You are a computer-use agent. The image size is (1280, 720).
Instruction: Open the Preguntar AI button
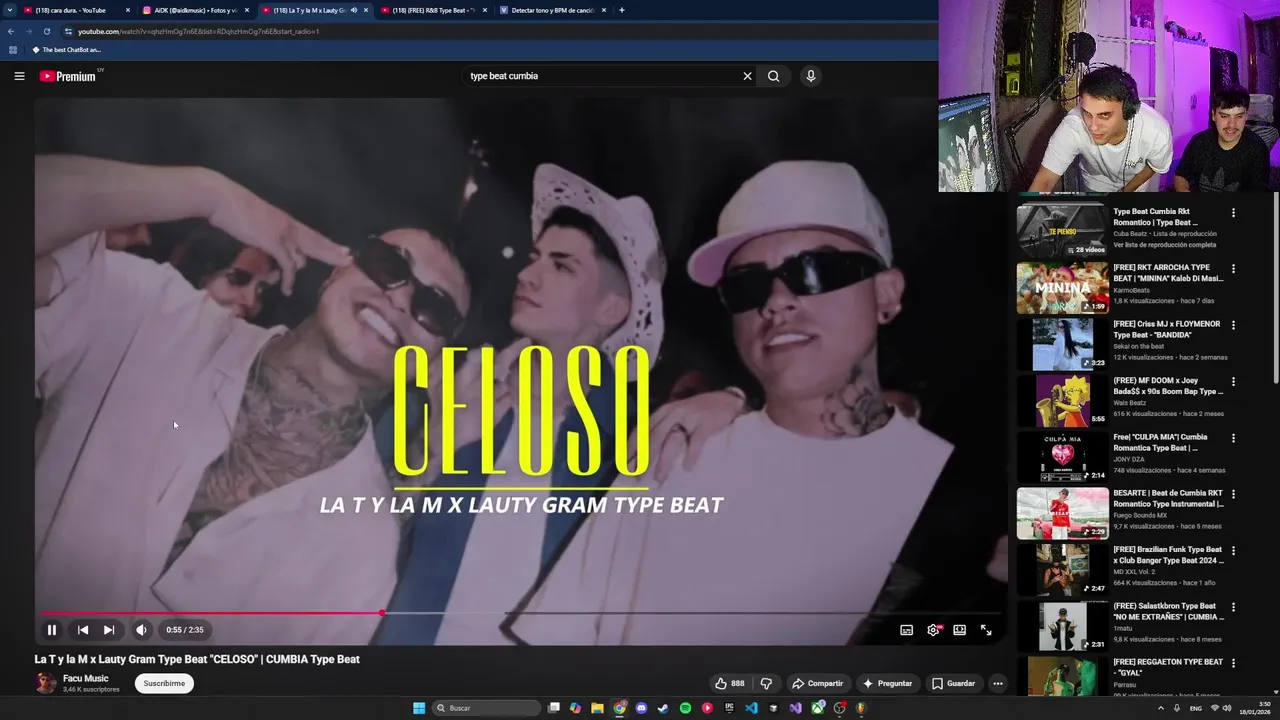coord(887,684)
